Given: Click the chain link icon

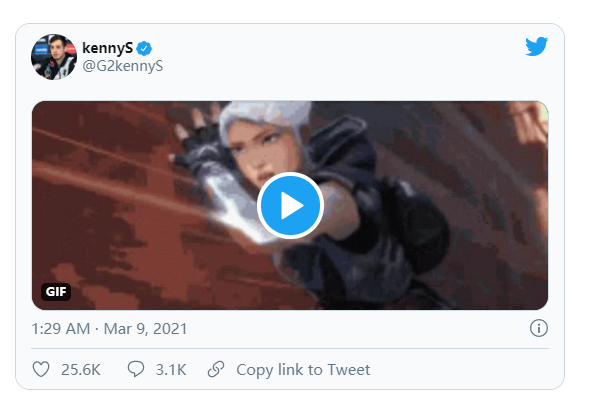Looking at the screenshot, I should pyautogui.click(x=216, y=369).
